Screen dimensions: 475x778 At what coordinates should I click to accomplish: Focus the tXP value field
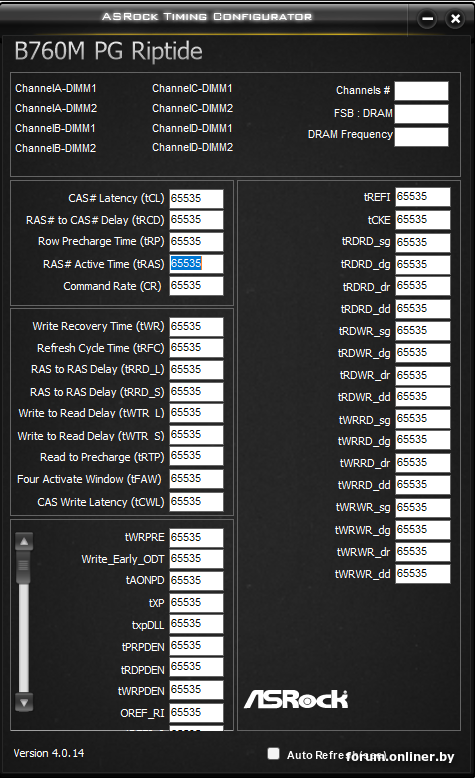[x=196, y=603]
